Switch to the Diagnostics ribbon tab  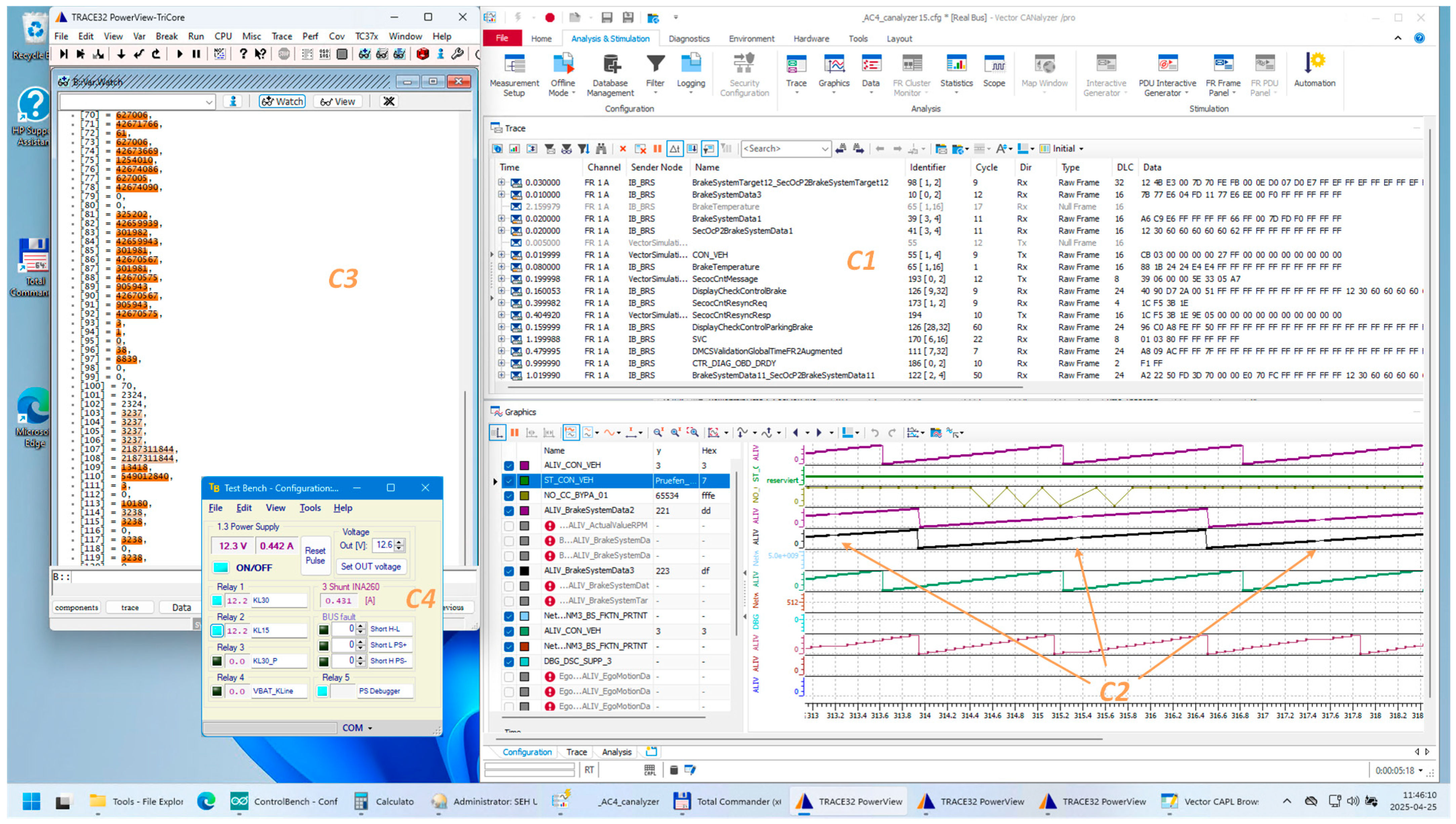pyautogui.click(x=689, y=38)
